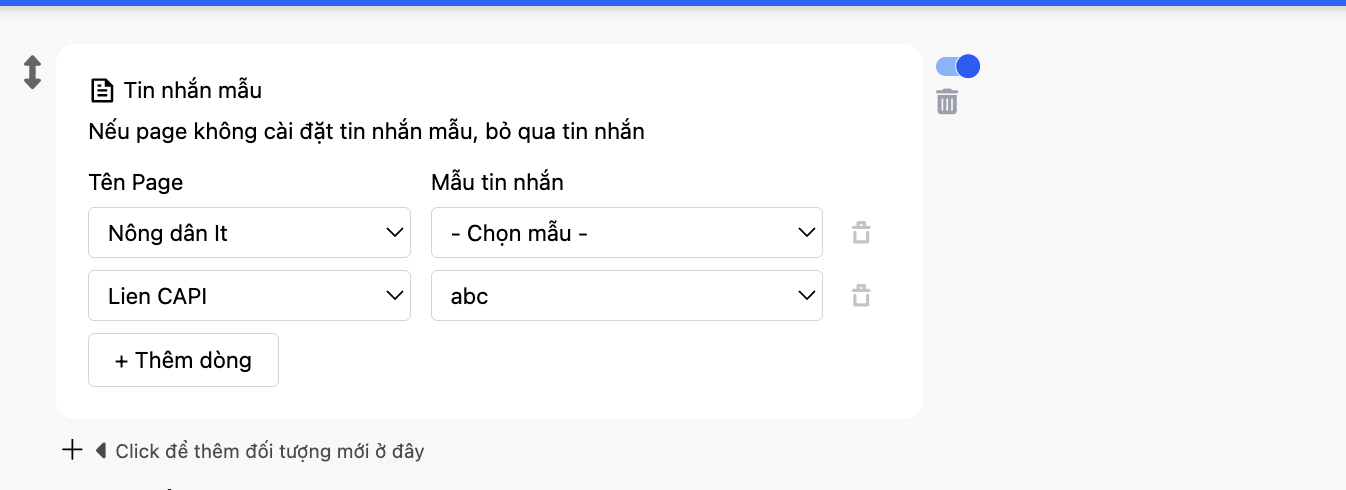The height and width of the screenshot is (490, 1346).
Task: Open the abc message template dropdown
Action: [626, 296]
